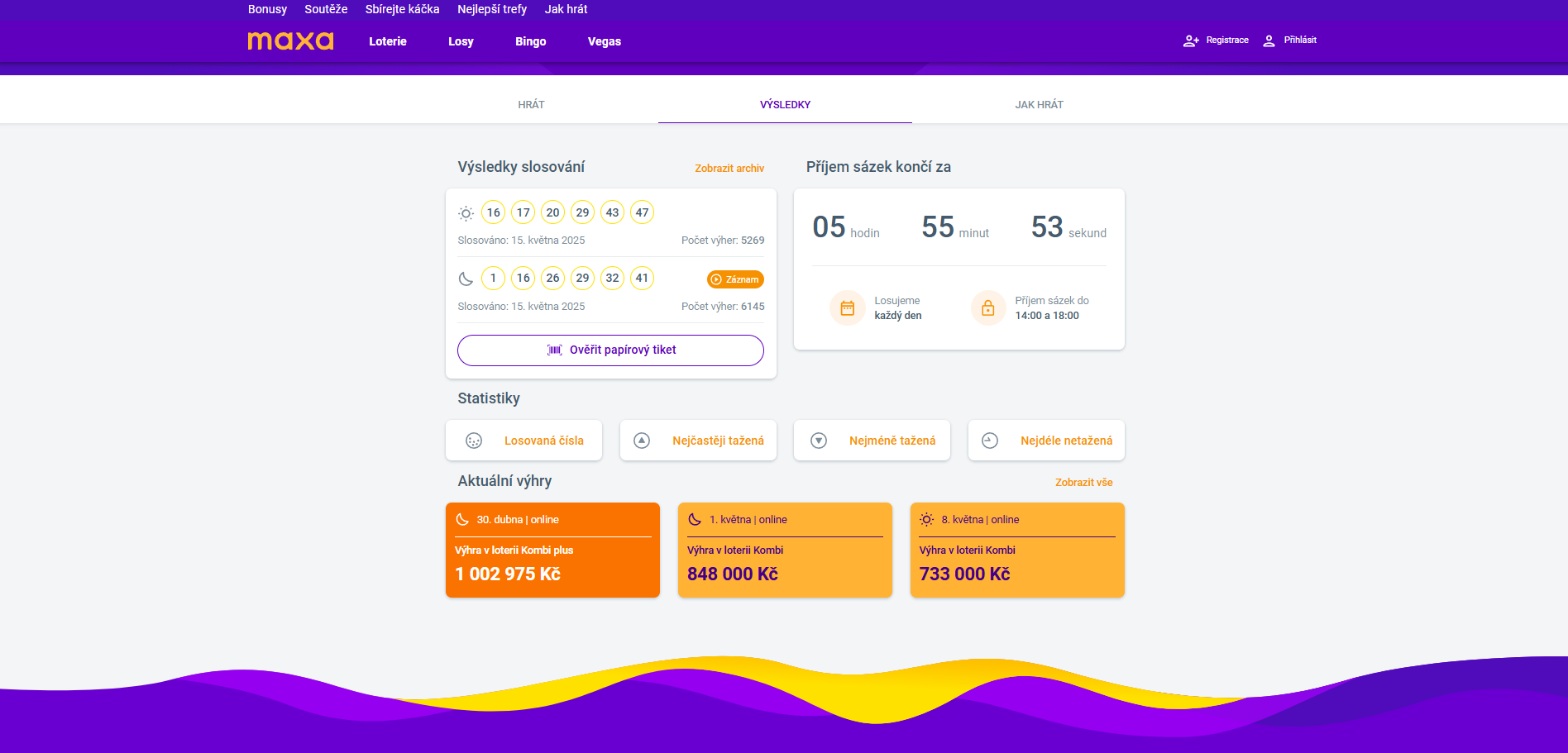Screen dimensions: 1568x753
Task: Open Nejdéle netažená statistics
Action: (x=1046, y=441)
